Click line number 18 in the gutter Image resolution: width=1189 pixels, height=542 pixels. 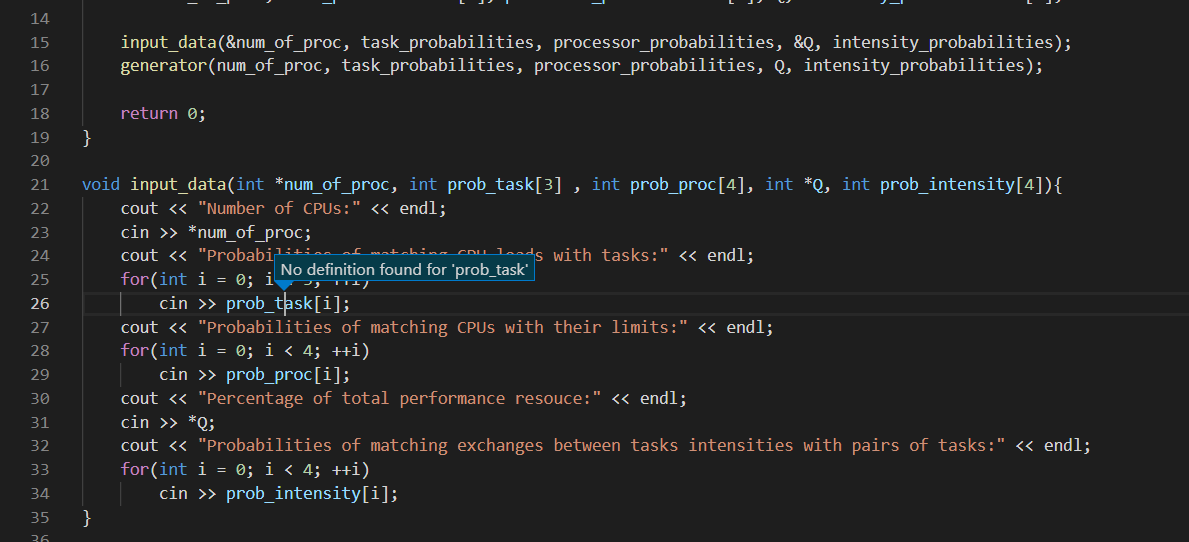click(39, 114)
